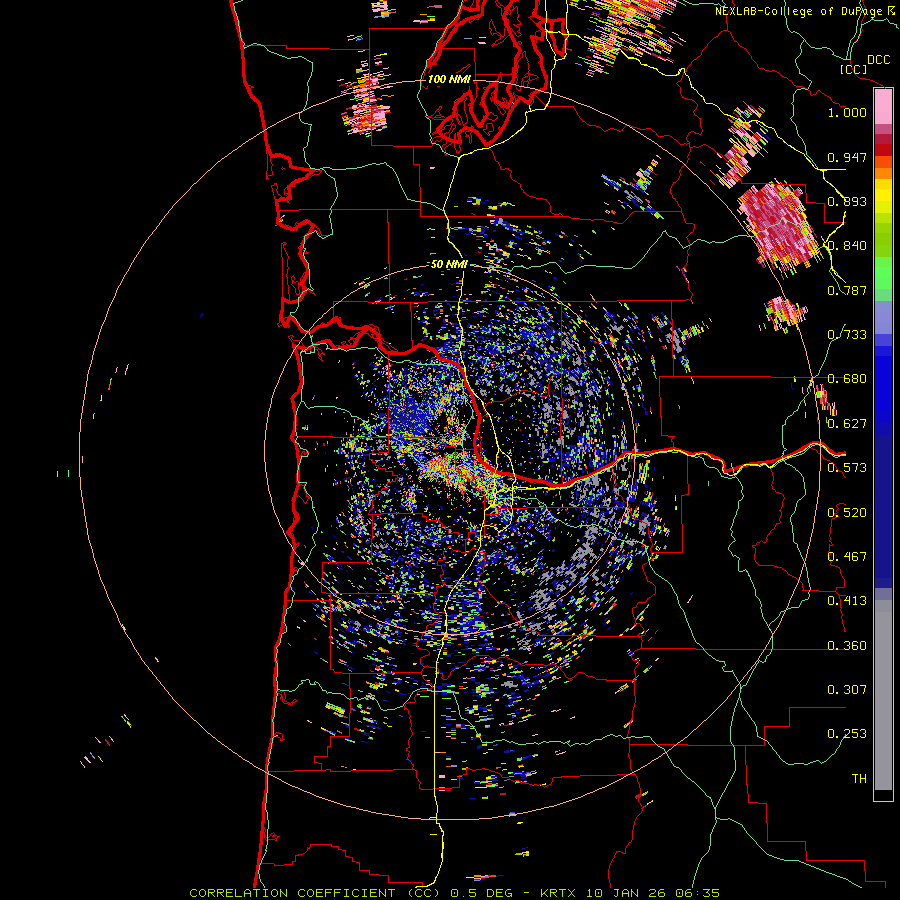Click the 0.307 legend value
This screenshot has height=900, width=900.
click(x=847, y=690)
